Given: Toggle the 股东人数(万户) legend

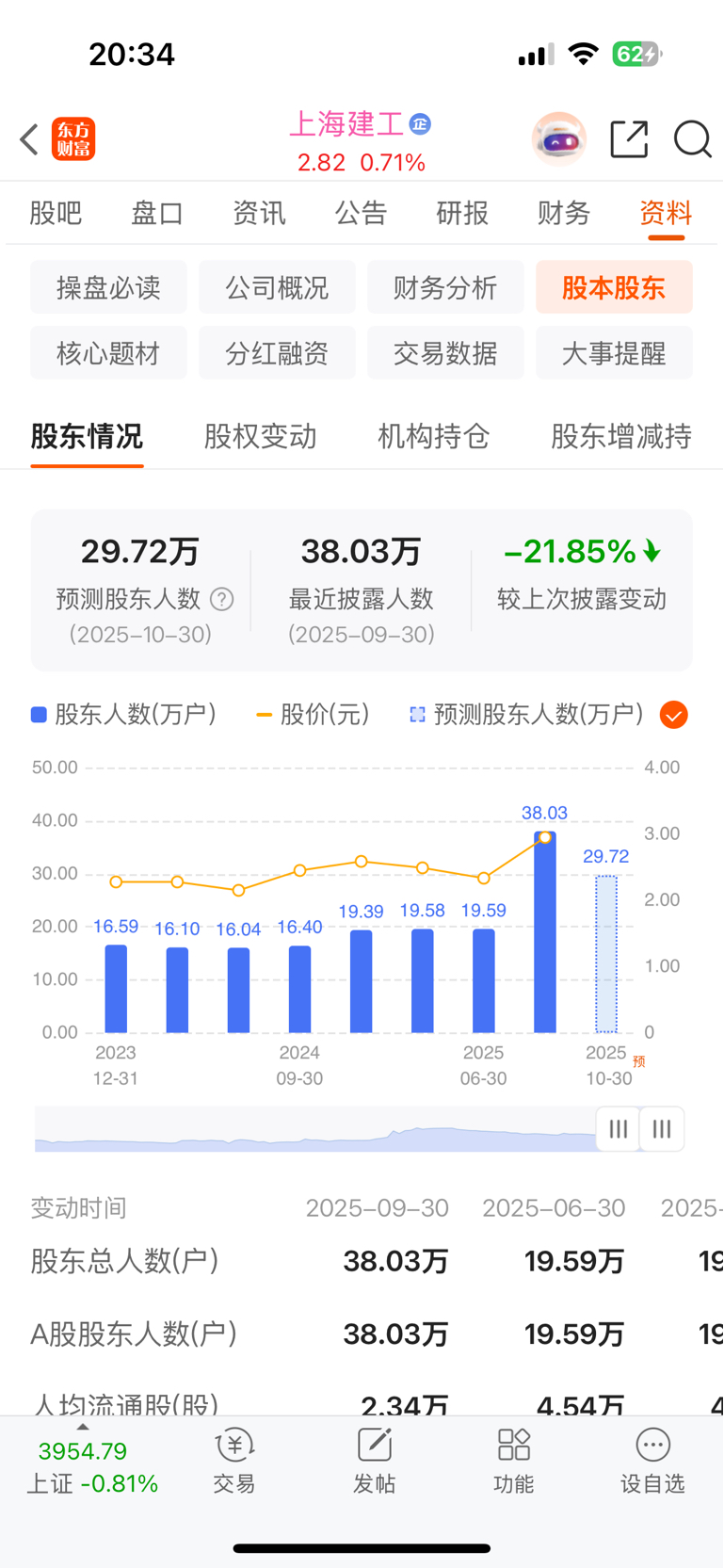Looking at the screenshot, I should click(x=123, y=715).
